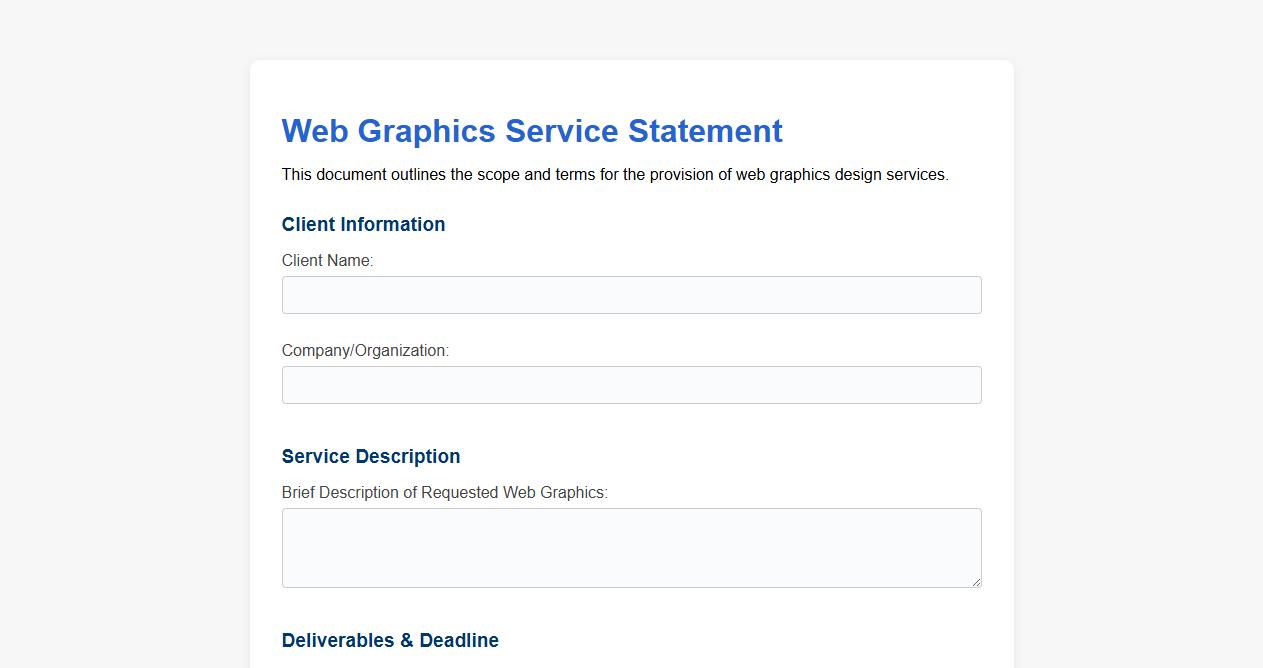Click the word "Web" in the main title

pos(314,131)
